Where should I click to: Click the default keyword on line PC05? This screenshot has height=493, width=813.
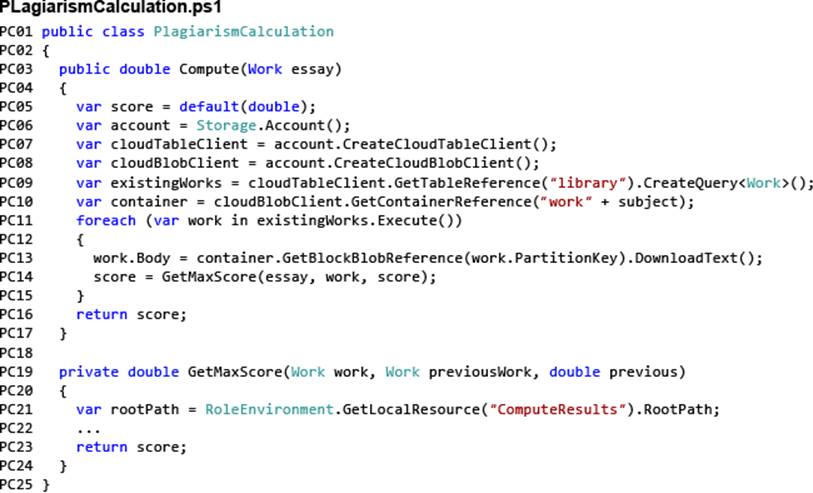pos(209,107)
